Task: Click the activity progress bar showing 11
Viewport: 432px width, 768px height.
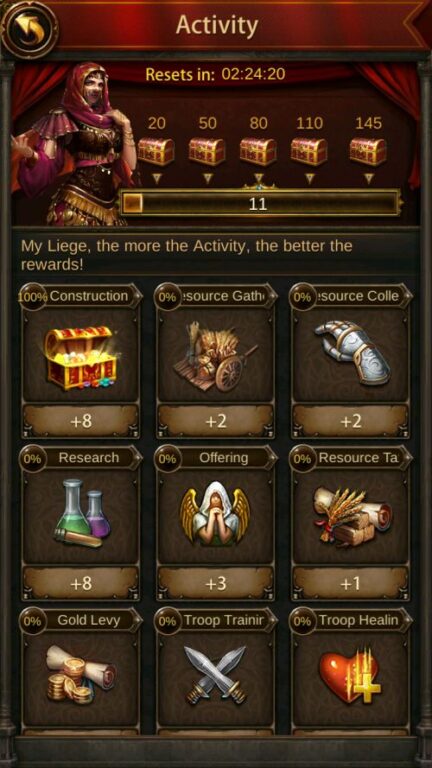Action: [260, 203]
